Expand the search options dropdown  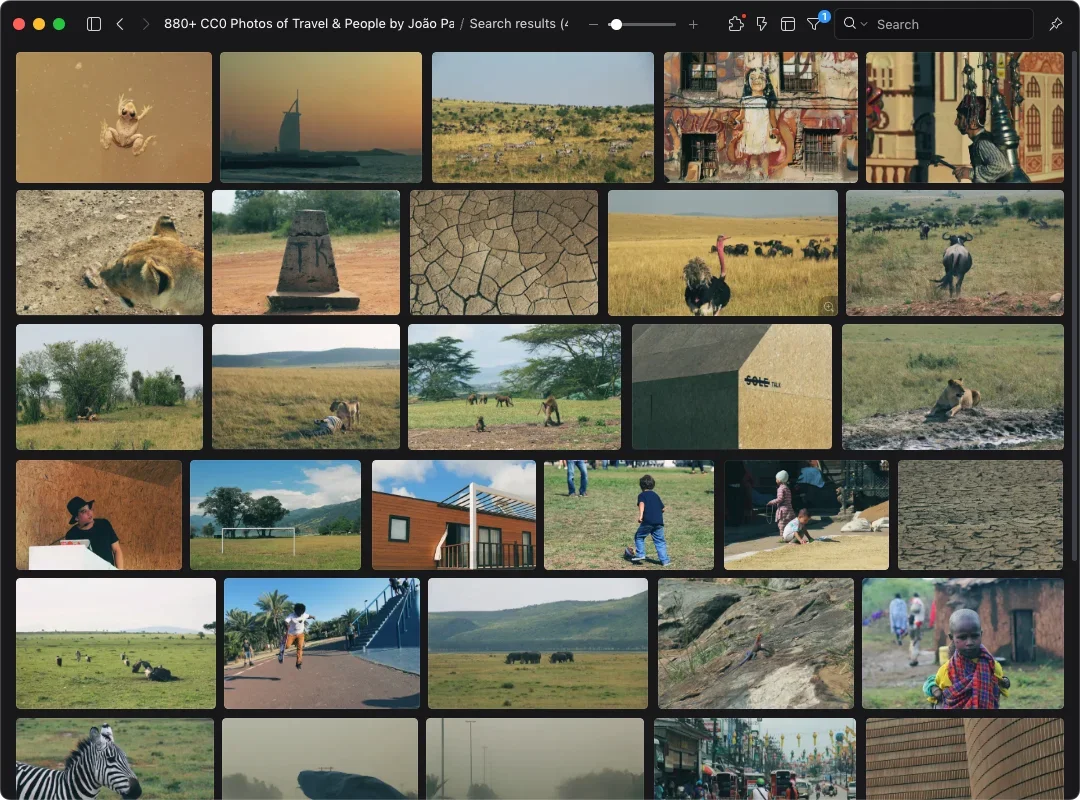[854, 24]
